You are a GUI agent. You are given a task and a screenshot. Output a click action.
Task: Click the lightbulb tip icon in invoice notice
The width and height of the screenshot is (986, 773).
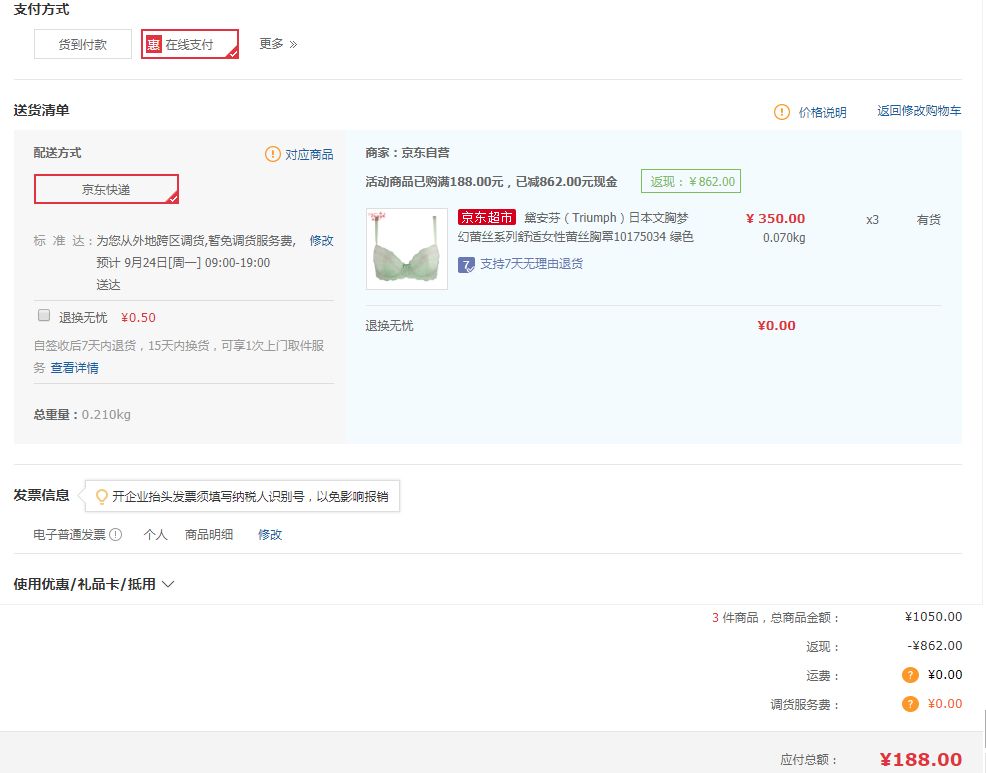pyautogui.click(x=101, y=497)
